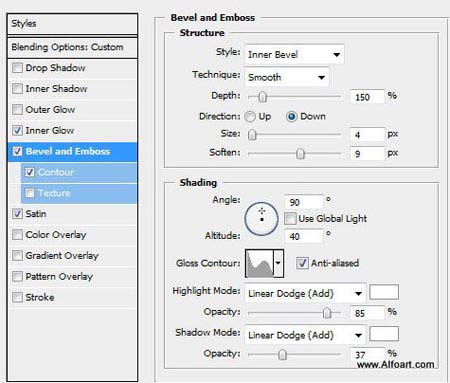Enable the Inner Shadow checkbox
The width and height of the screenshot is (450, 383).
click(x=17, y=89)
